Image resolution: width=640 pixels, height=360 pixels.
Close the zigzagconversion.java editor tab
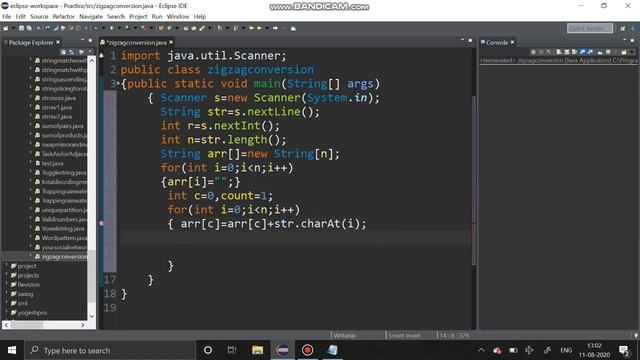(171, 42)
